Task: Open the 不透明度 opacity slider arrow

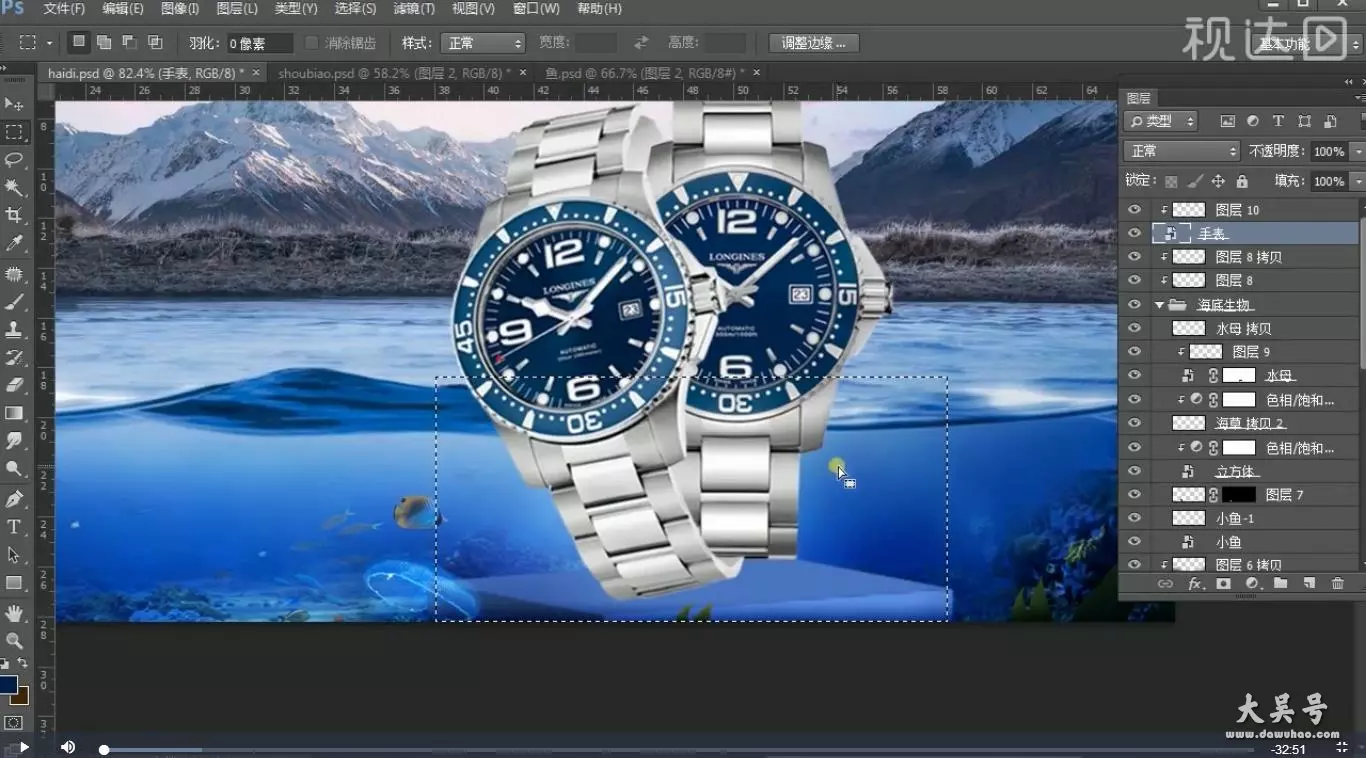Action: [1357, 151]
